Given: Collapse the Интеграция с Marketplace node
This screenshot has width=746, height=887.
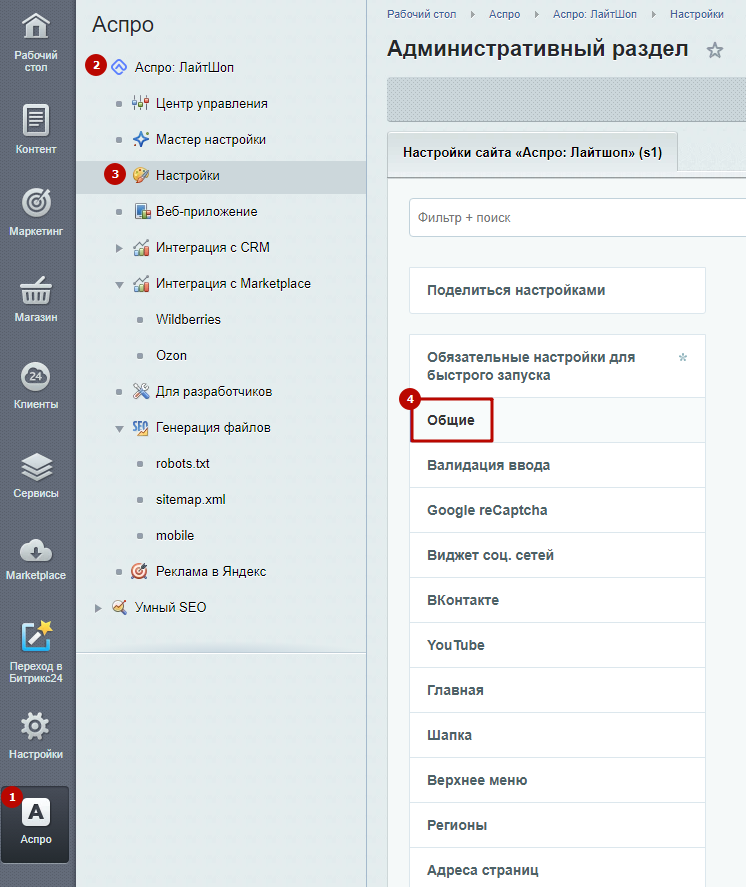Looking at the screenshot, I should [119, 285].
